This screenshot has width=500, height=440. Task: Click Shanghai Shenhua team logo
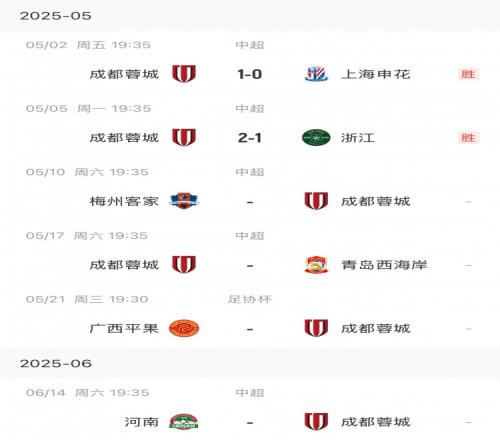tap(316, 74)
